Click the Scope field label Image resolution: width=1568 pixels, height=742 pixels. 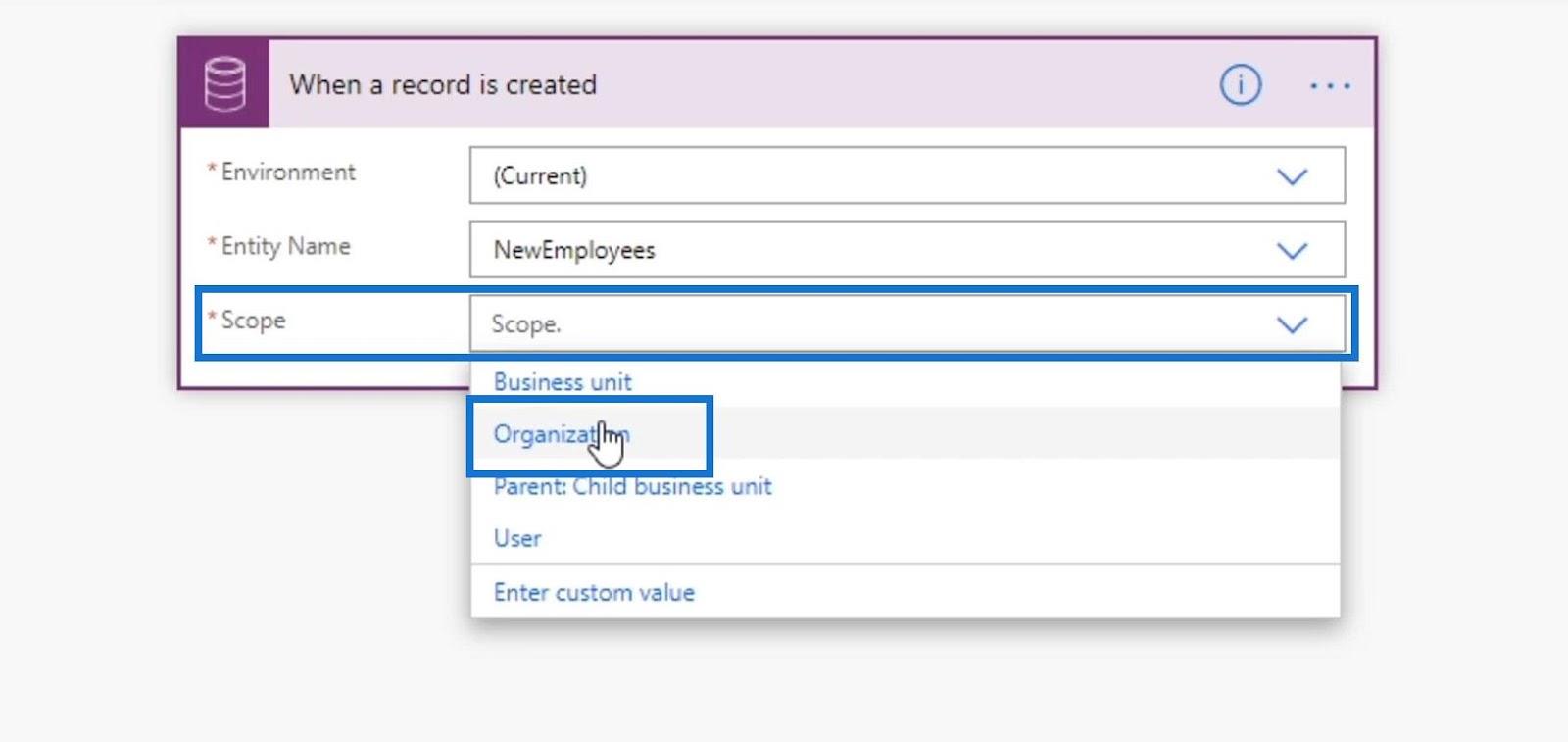tap(253, 321)
